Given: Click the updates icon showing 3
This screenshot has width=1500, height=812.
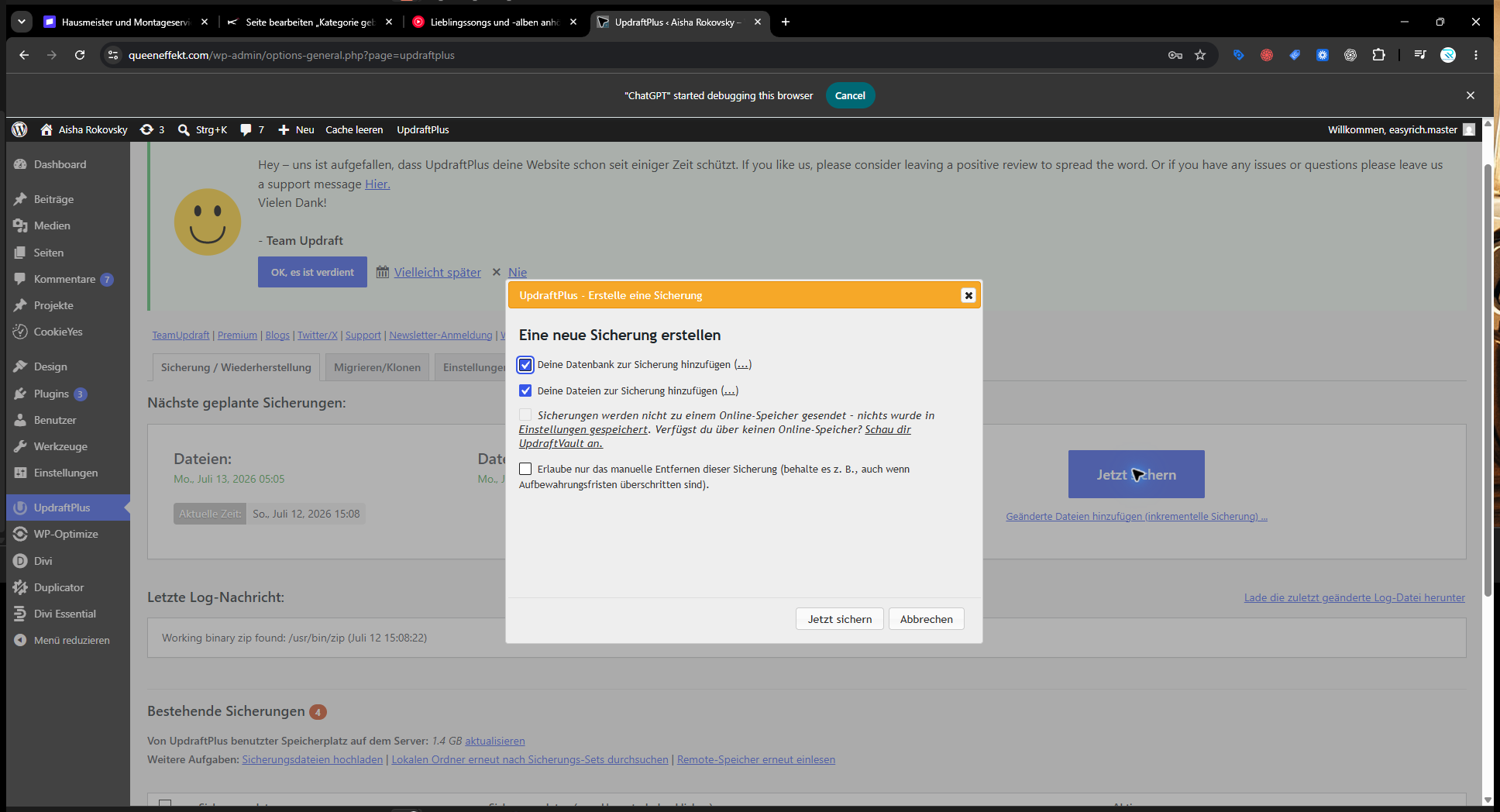Looking at the screenshot, I should pos(152,129).
